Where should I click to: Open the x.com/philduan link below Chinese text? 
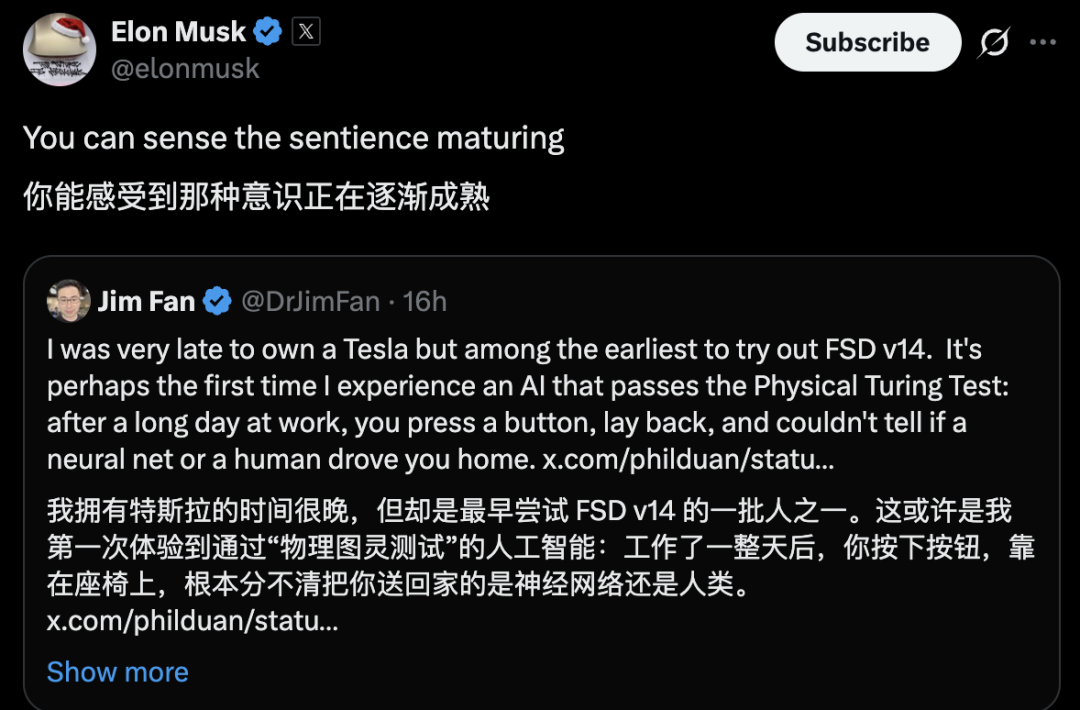[x=192, y=621]
